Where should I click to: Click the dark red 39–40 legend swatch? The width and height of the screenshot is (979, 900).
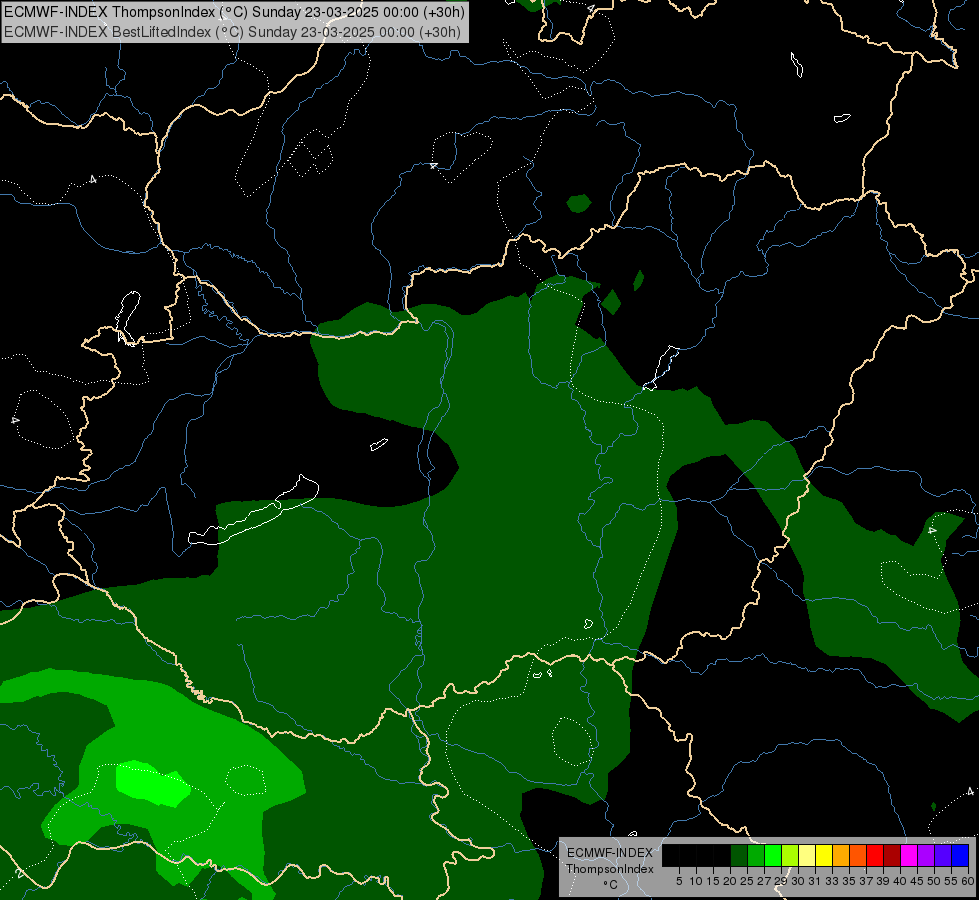(x=892, y=855)
